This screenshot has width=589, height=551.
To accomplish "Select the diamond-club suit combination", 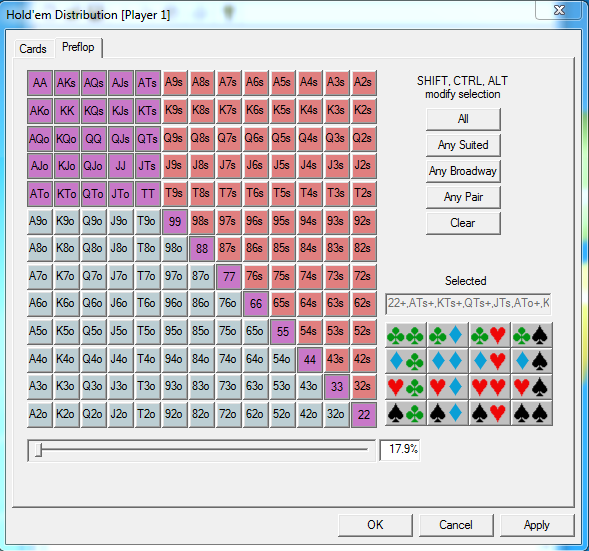I will point(406,361).
